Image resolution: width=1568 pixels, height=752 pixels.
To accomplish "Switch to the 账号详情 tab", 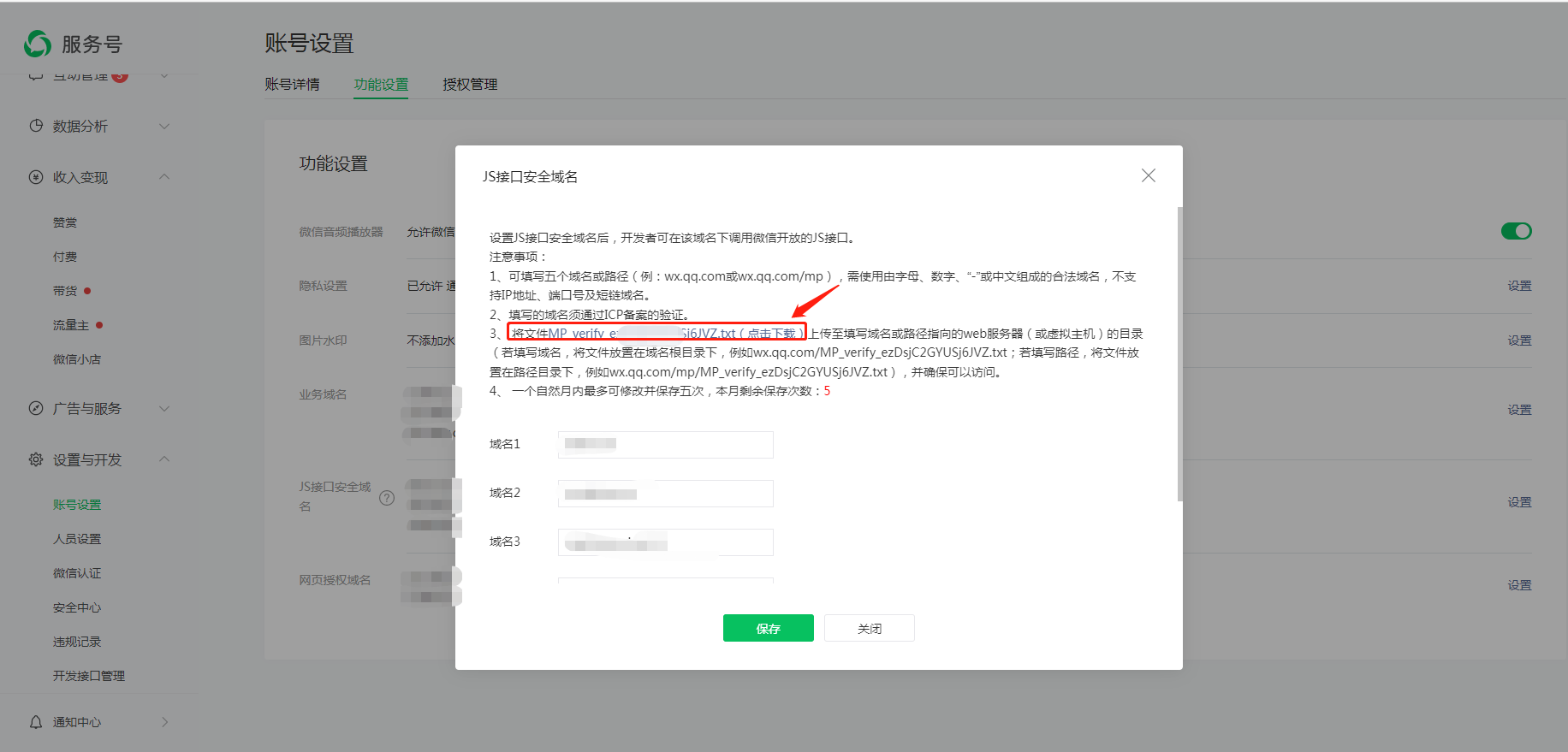I will (292, 84).
